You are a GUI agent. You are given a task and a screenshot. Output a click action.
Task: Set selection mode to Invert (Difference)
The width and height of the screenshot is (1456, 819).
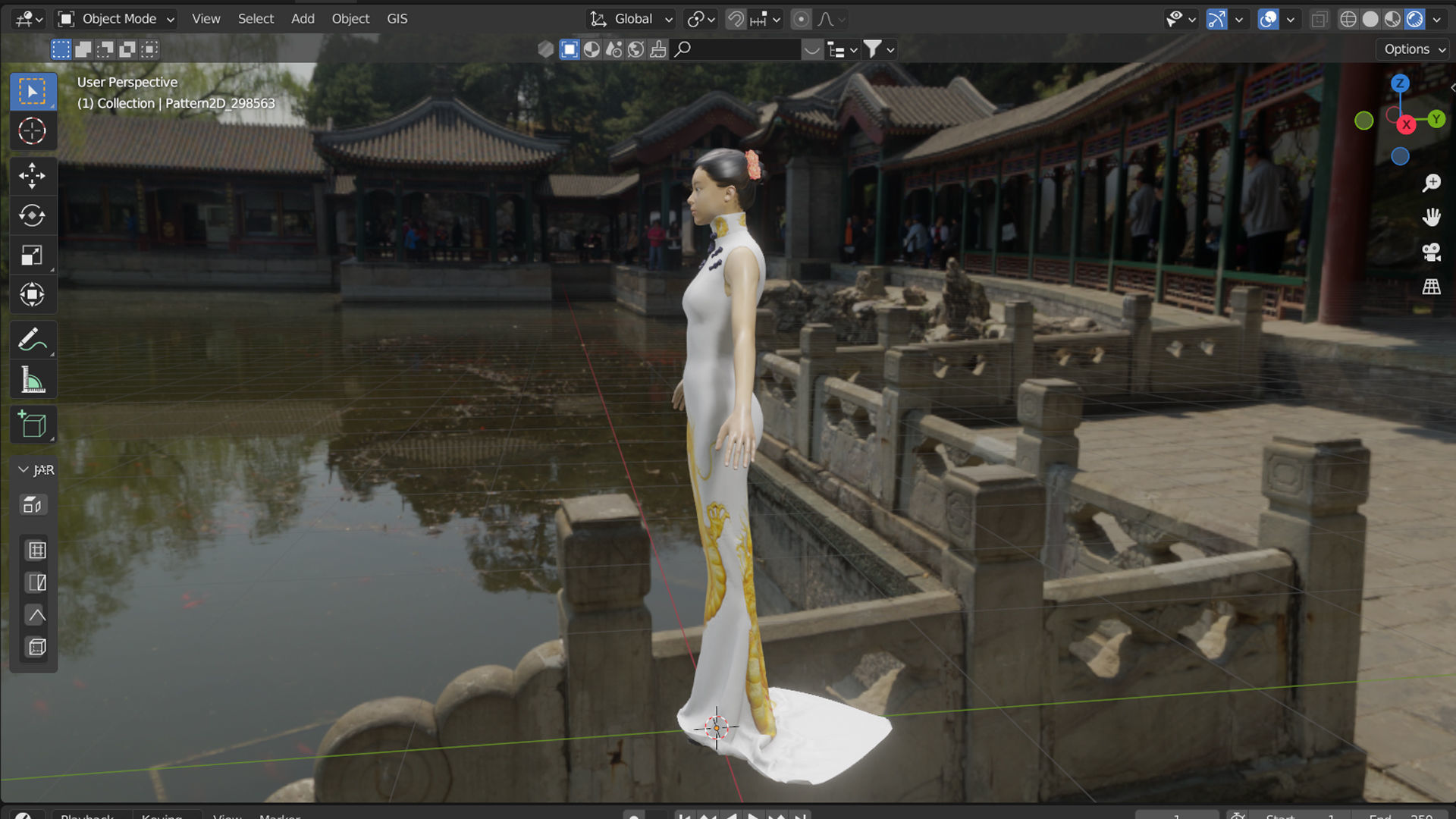(x=127, y=49)
